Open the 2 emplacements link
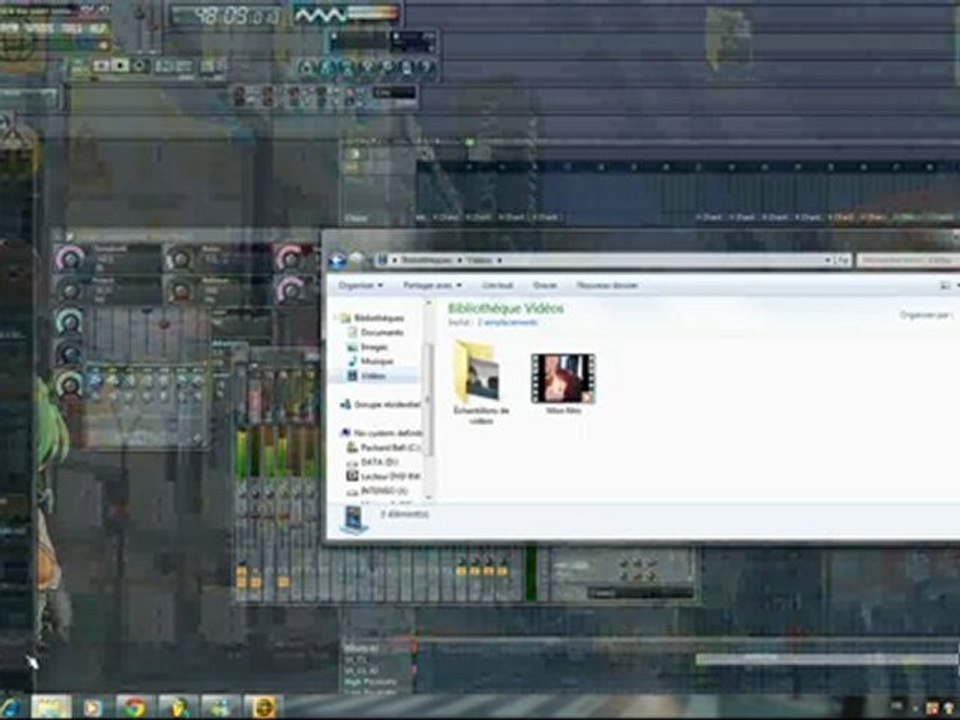The height and width of the screenshot is (720, 960). tap(508, 322)
